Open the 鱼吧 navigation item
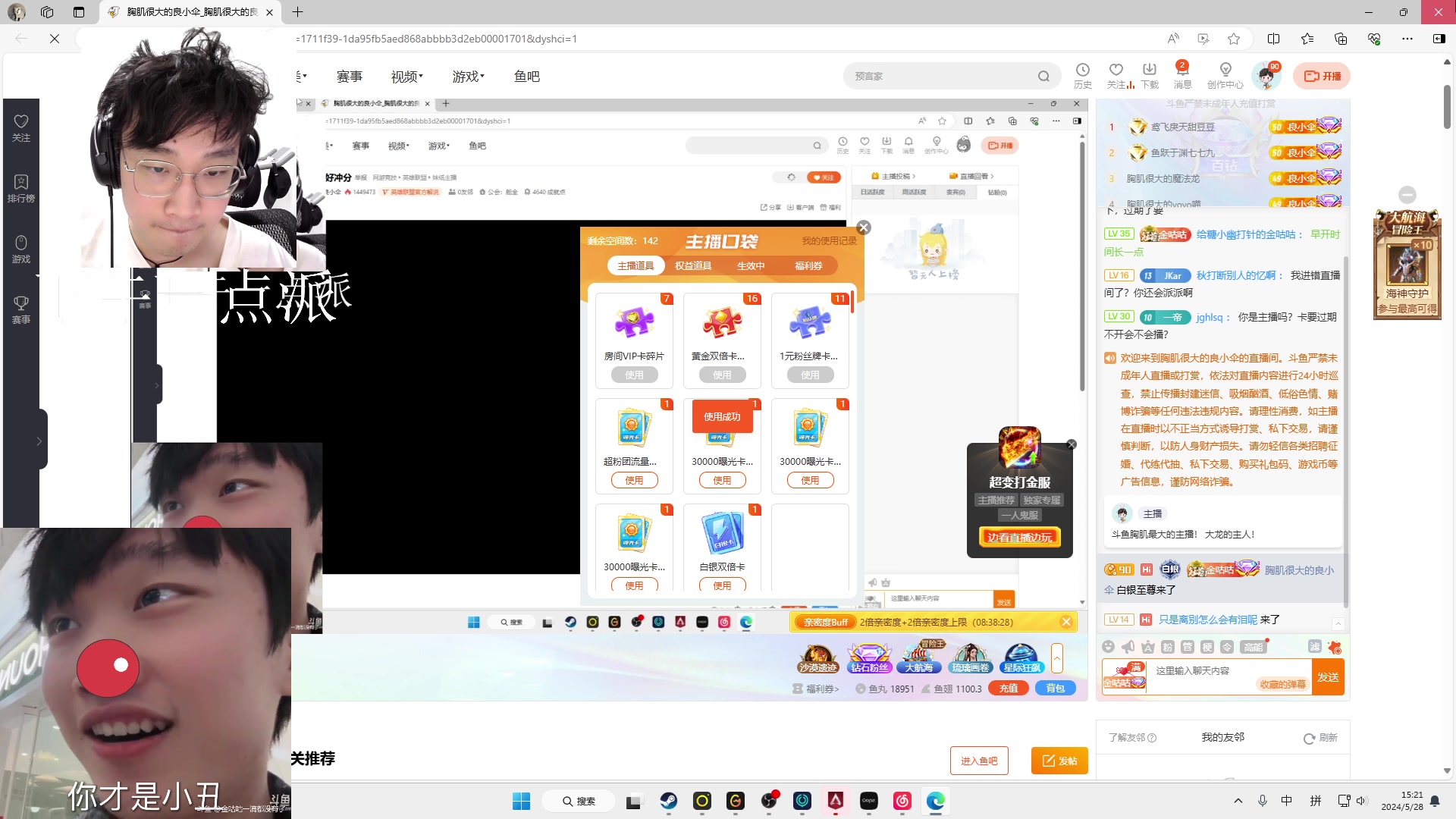The image size is (1456, 819). pos(527,77)
